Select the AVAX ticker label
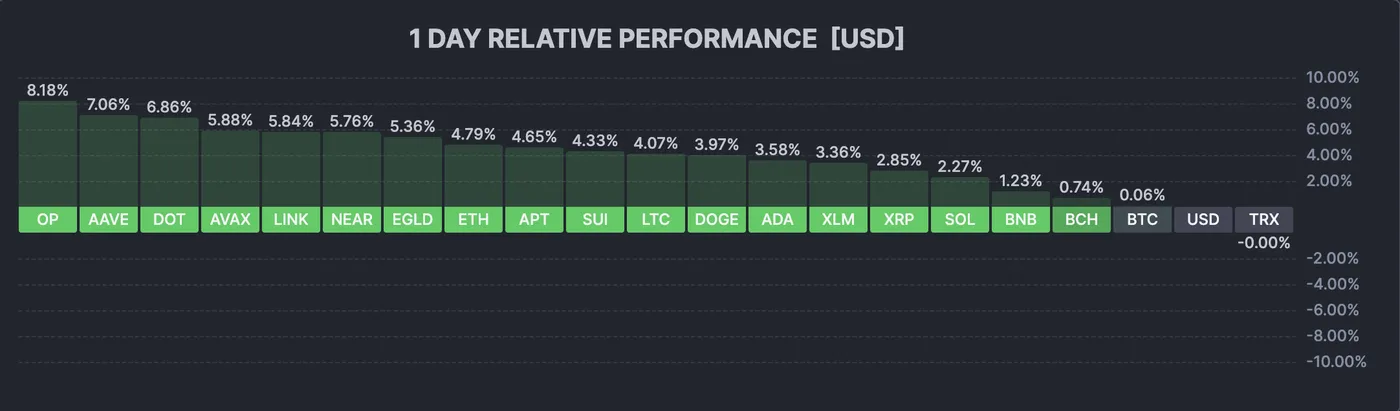Viewport: 1400px width, 411px height. (230, 219)
